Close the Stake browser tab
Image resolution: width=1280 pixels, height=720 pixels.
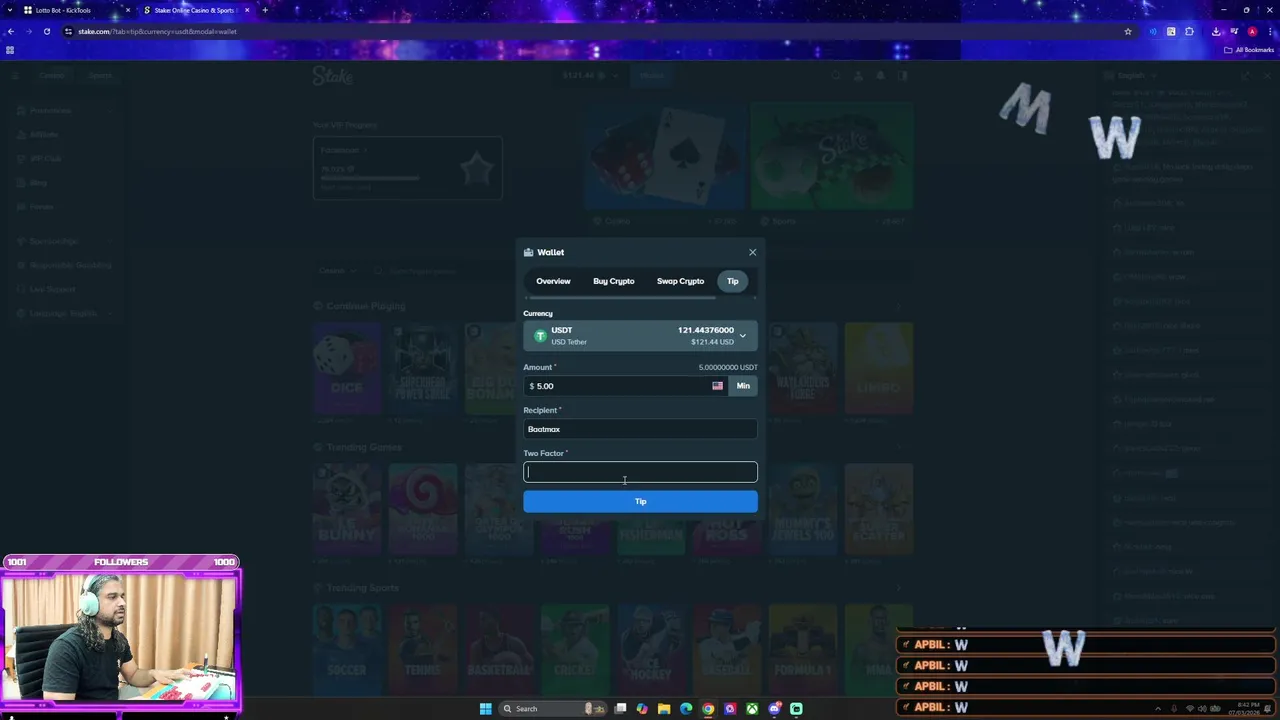point(247,10)
